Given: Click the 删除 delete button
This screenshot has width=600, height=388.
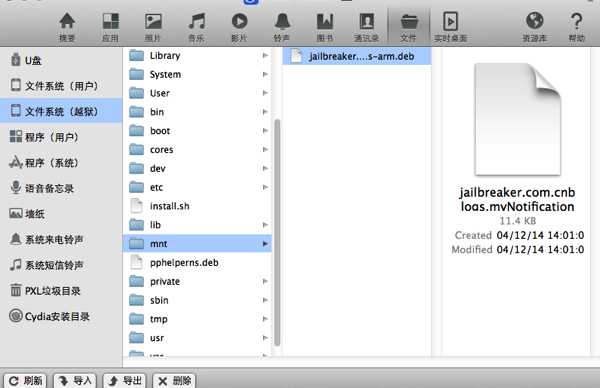Looking at the screenshot, I should coord(174,380).
